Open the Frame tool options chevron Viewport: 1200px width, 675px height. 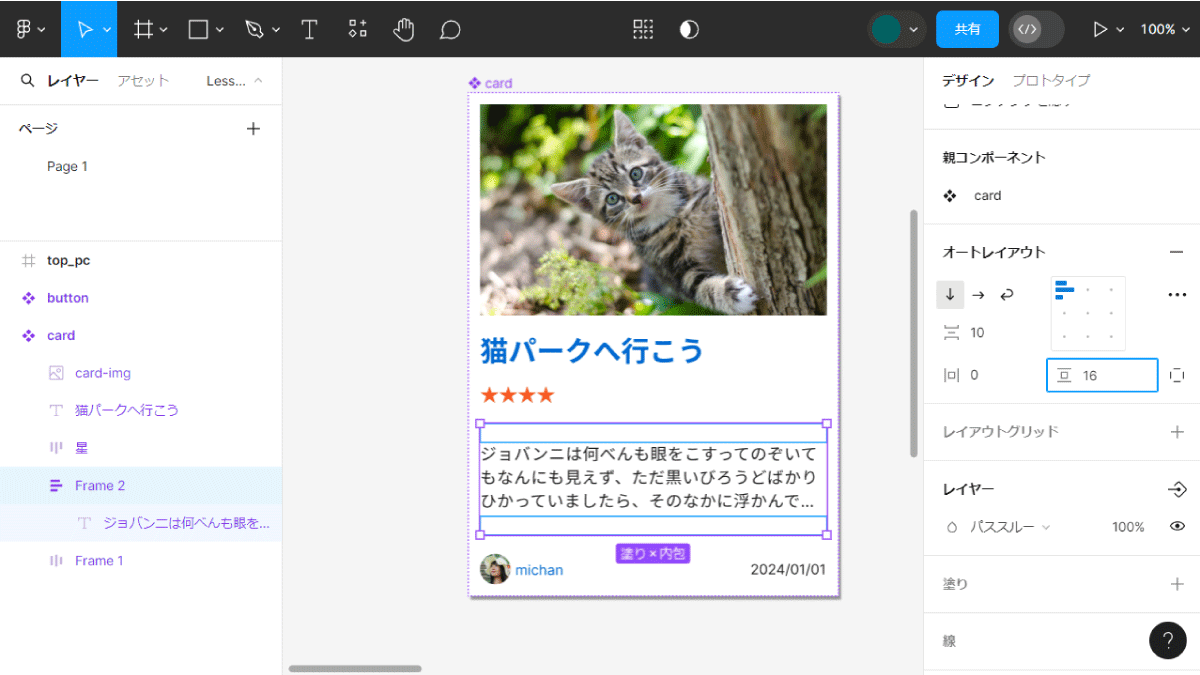click(164, 30)
